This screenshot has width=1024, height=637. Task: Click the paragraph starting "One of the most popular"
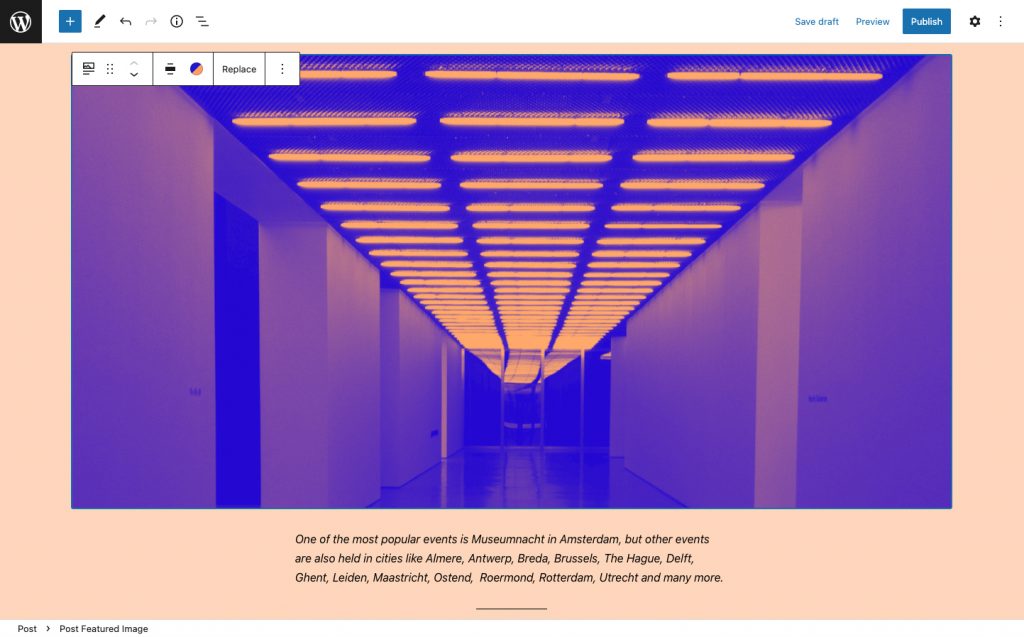[509, 559]
